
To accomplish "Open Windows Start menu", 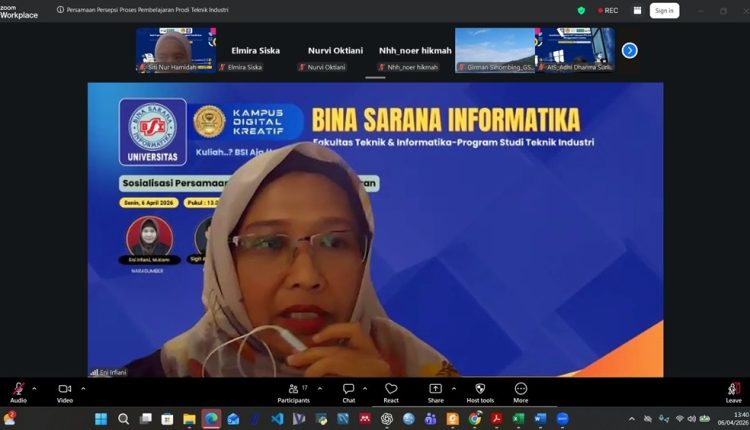I will 101,419.
